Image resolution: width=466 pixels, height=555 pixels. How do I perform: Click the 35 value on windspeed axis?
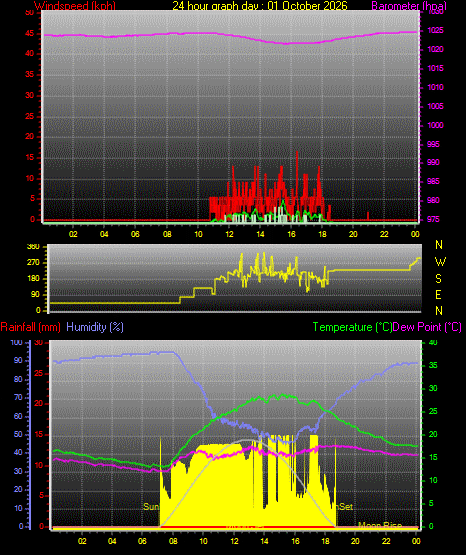point(30,75)
